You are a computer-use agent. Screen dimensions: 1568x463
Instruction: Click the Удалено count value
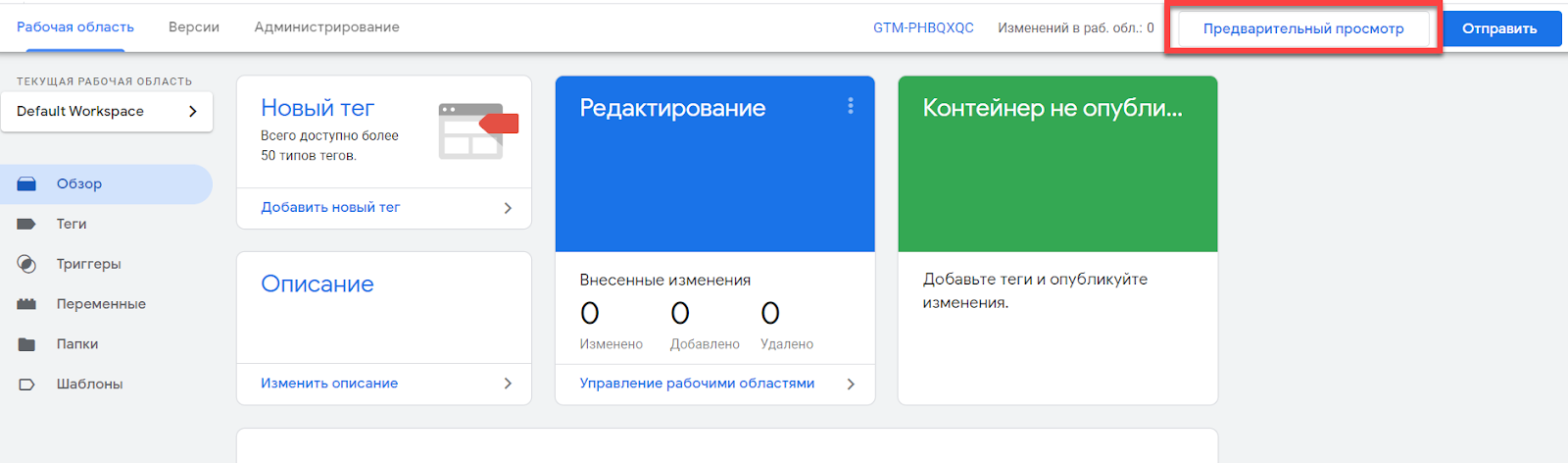pos(770,314)
